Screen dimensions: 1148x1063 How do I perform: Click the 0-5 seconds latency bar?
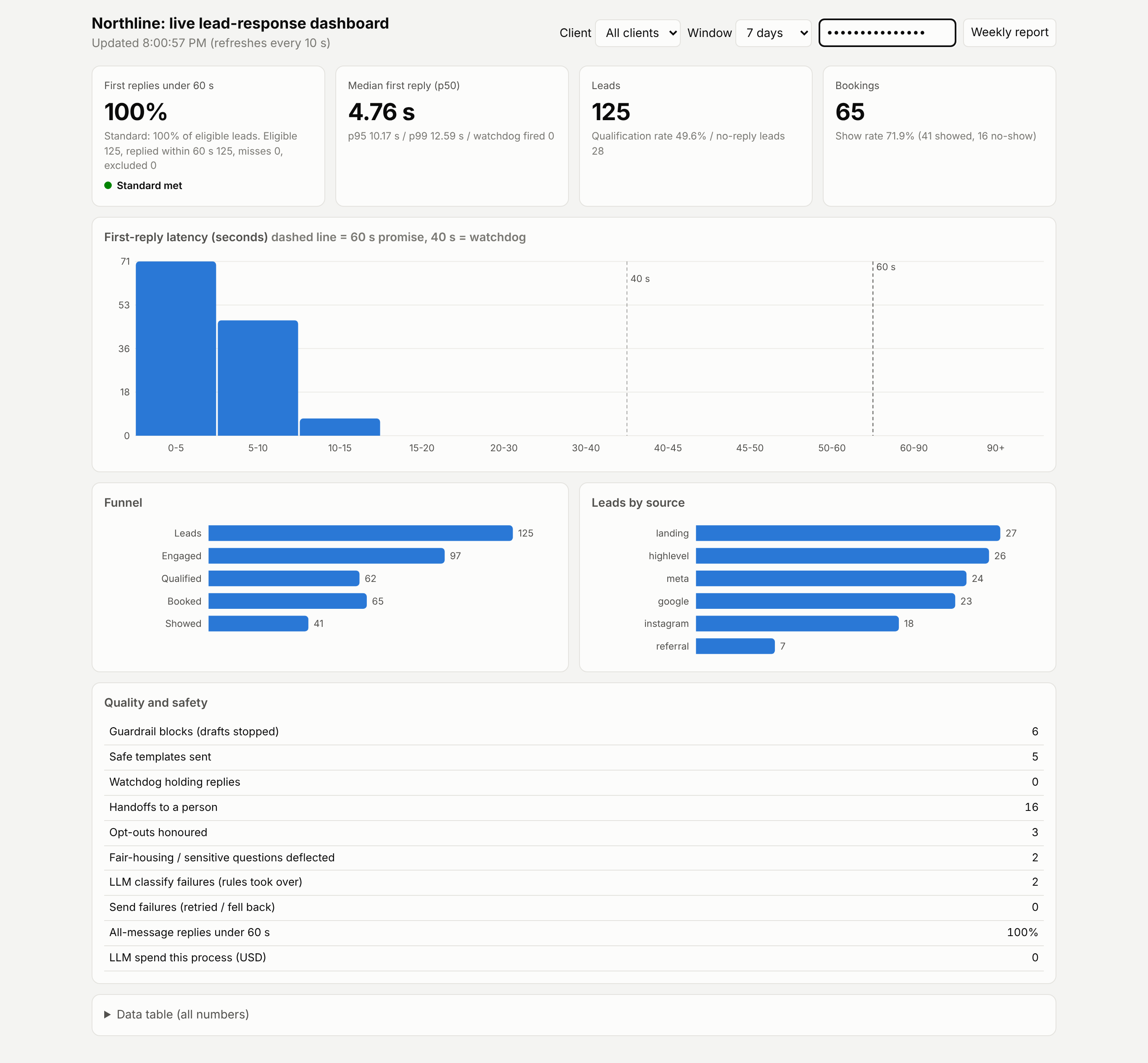coord(176,349)
